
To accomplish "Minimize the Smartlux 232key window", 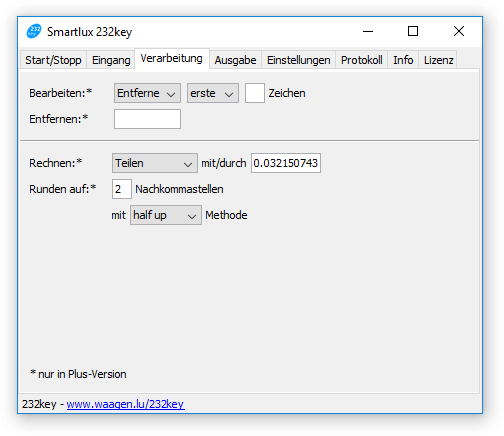I will tap(368, 31).
